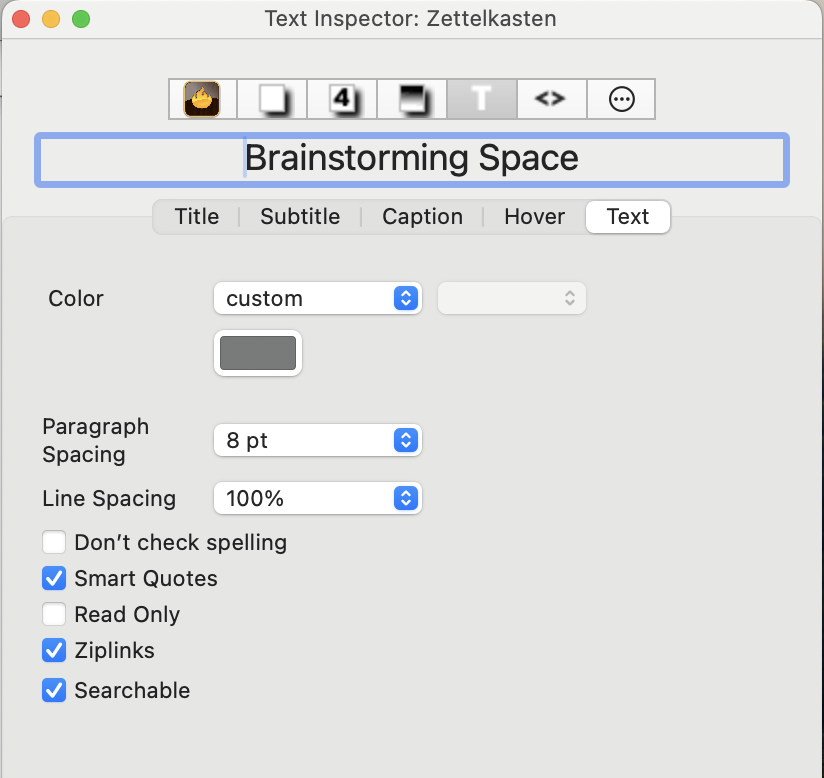This screenshot has height=778, width=824.
Task: Uncheck the Searchable checkbox
Action: [x=54, y=690]
